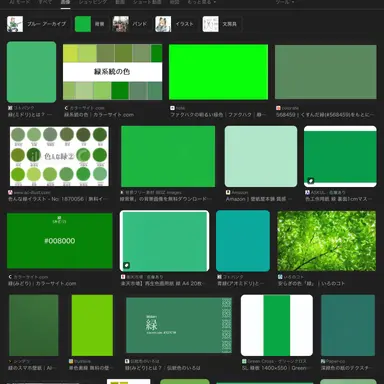Select the 文房具 filter chip

[222, 24]
